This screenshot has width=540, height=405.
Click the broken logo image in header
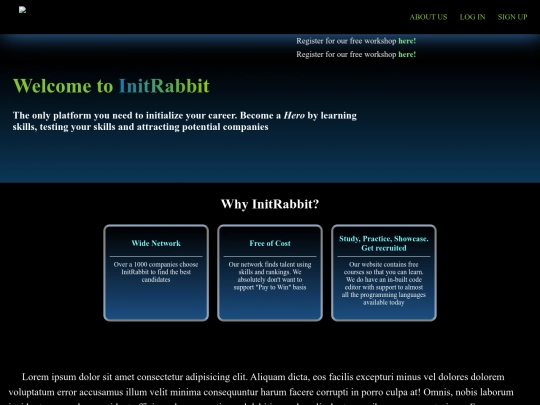tap(22, 10)
